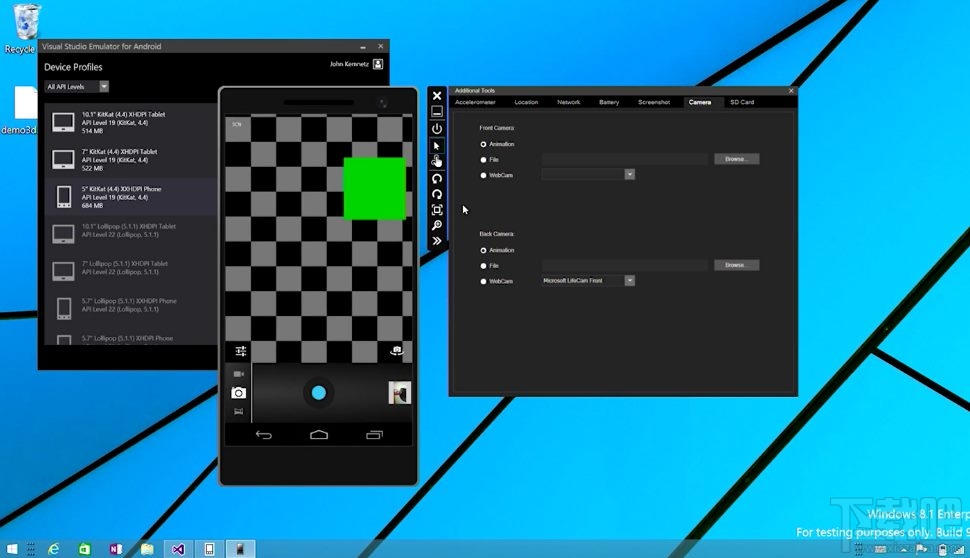Select video recording mode icon
Screen dimensions: 970x558
click(x=238, y=374)
